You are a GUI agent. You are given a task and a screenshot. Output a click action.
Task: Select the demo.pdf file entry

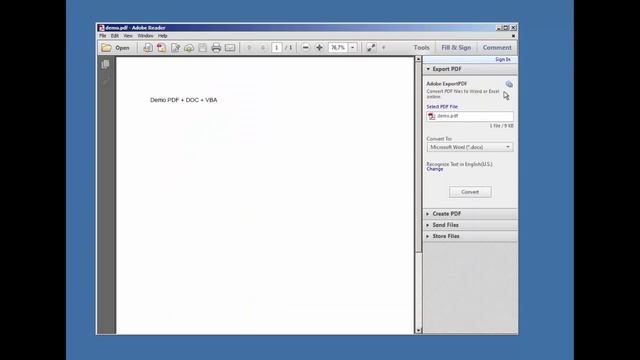[x=470, y=116]
